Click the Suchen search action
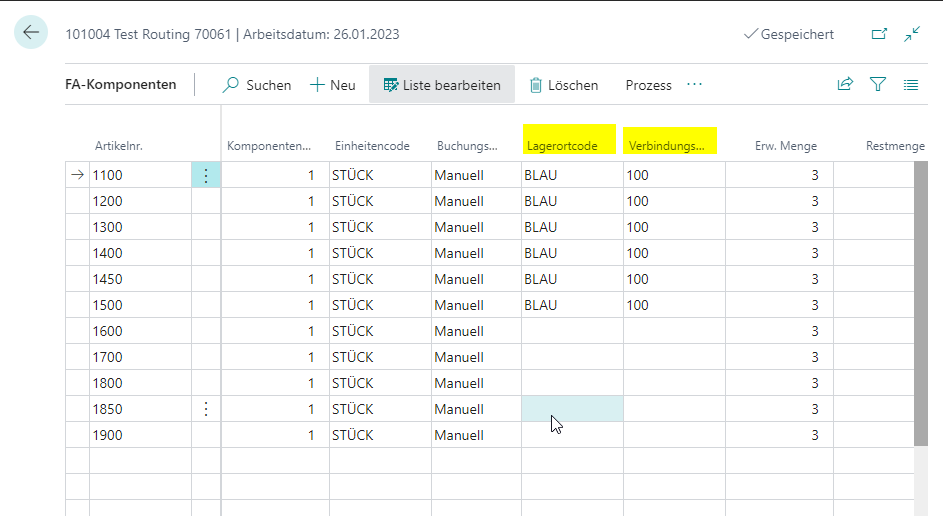Screen dimensions: 943x516 [256, 85]
